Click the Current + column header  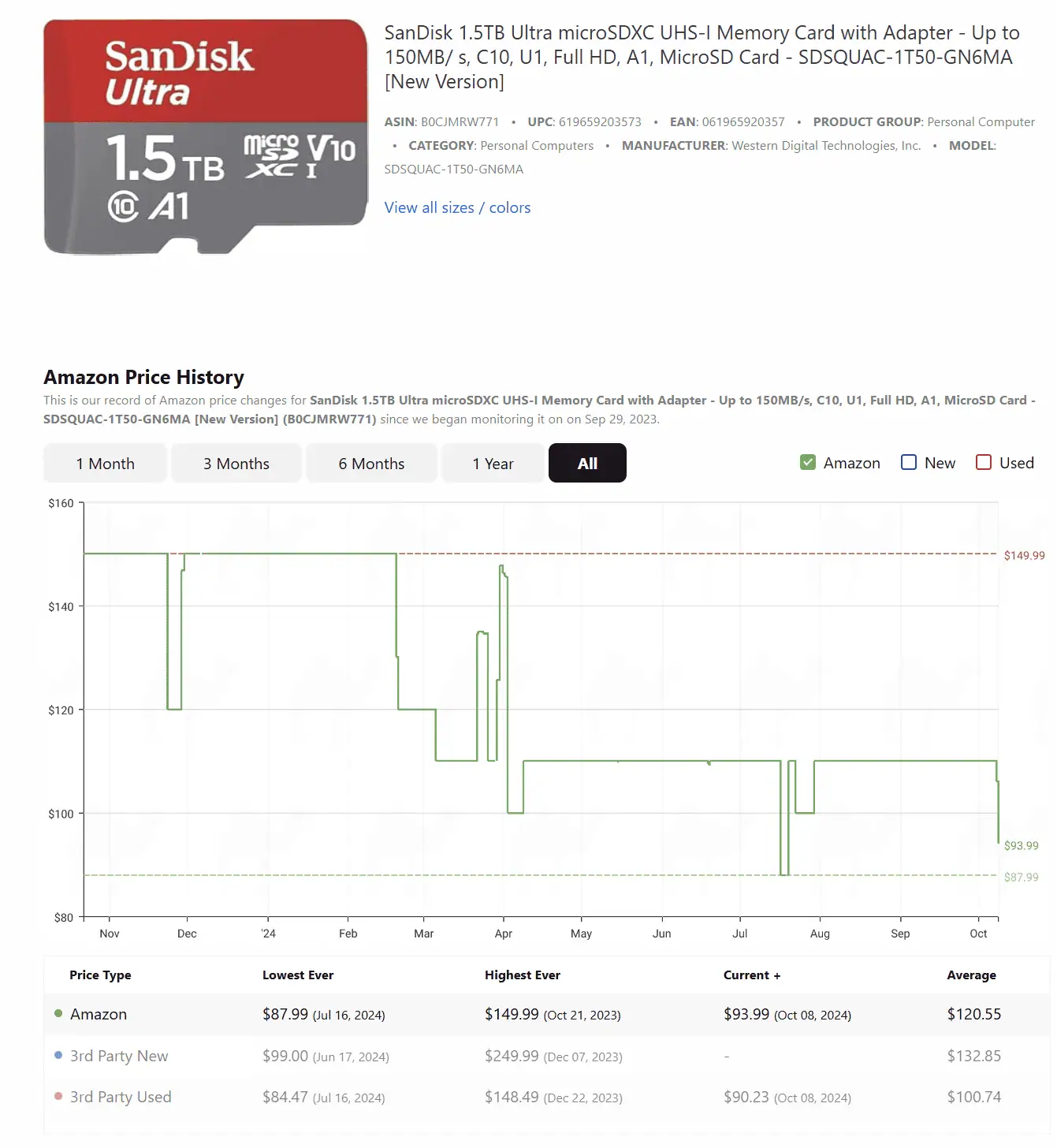click(752, 975)
